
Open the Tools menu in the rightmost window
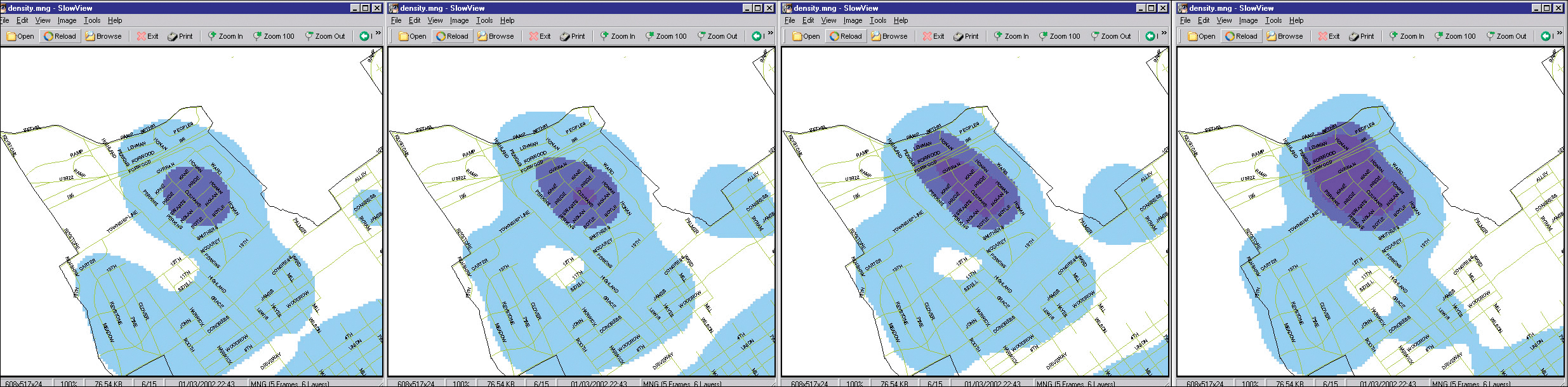(x=1273, y=20)
